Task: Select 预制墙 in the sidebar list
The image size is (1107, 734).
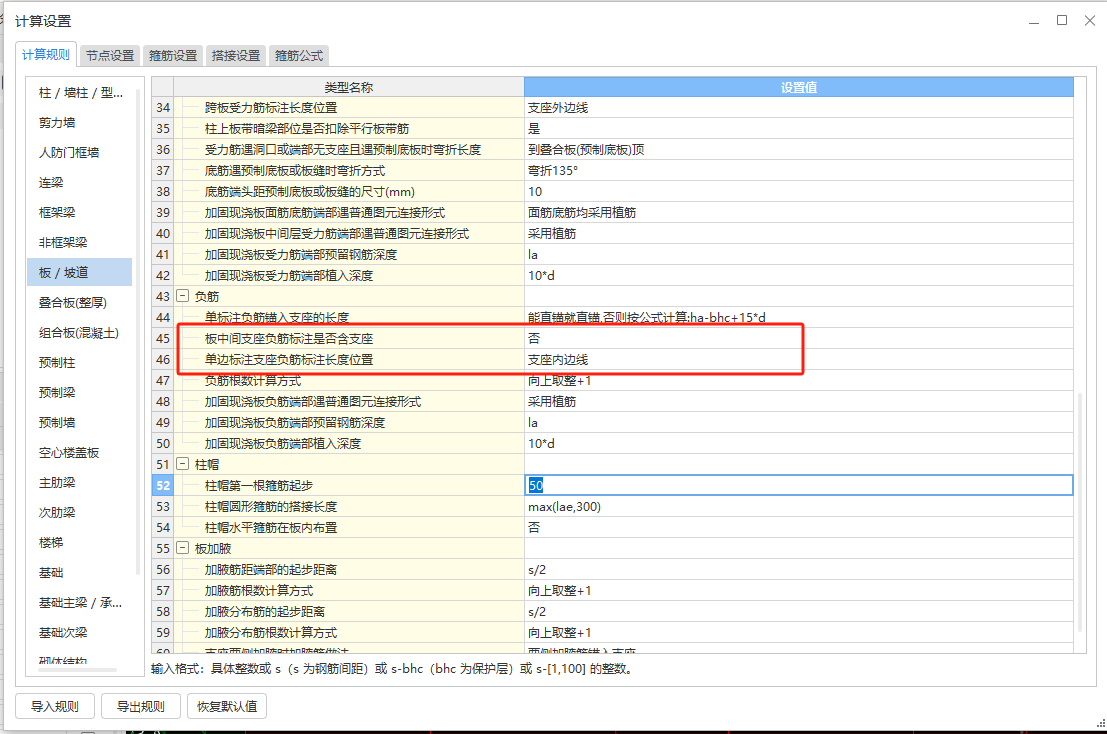Action: click(x=80, y=423)
